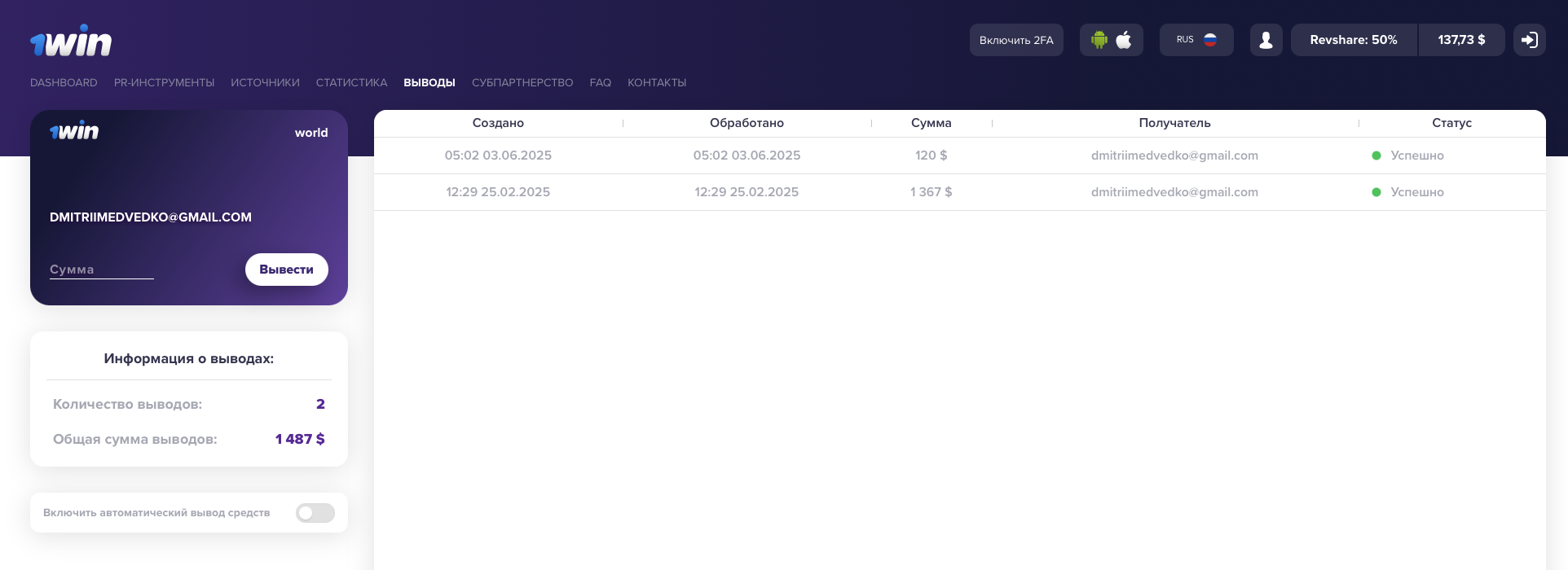Focus the Сумма amount input field
1568x570 pixels.
coord(102,270)
